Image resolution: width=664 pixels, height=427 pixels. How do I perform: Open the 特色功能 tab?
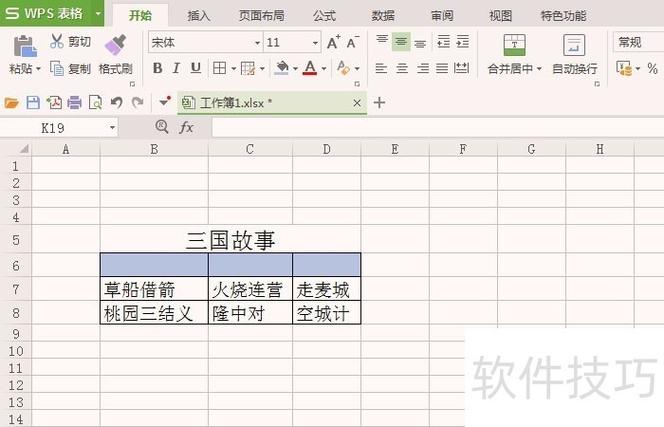tap(563, 16)
